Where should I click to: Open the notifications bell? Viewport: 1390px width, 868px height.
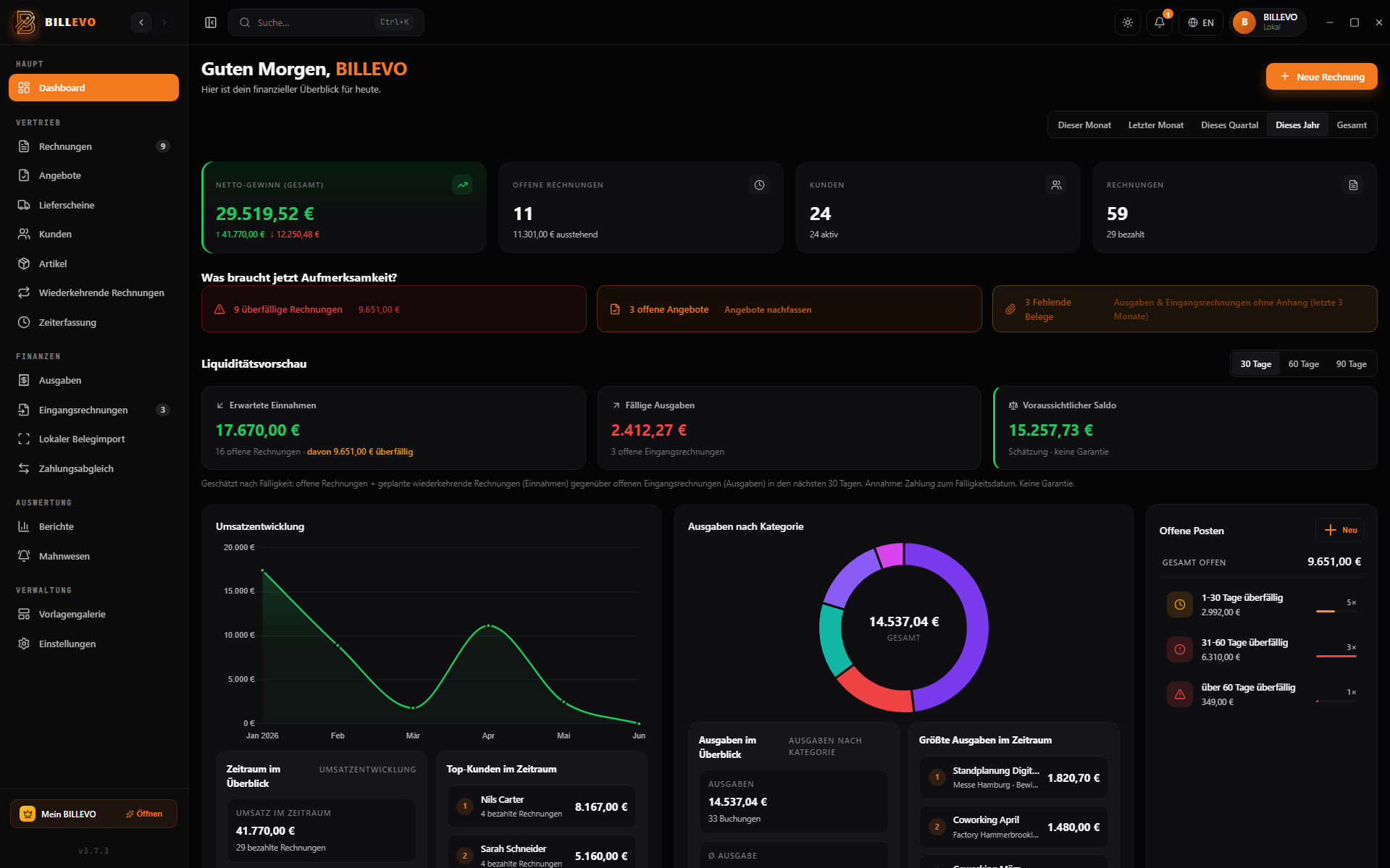coord(1160,22)
